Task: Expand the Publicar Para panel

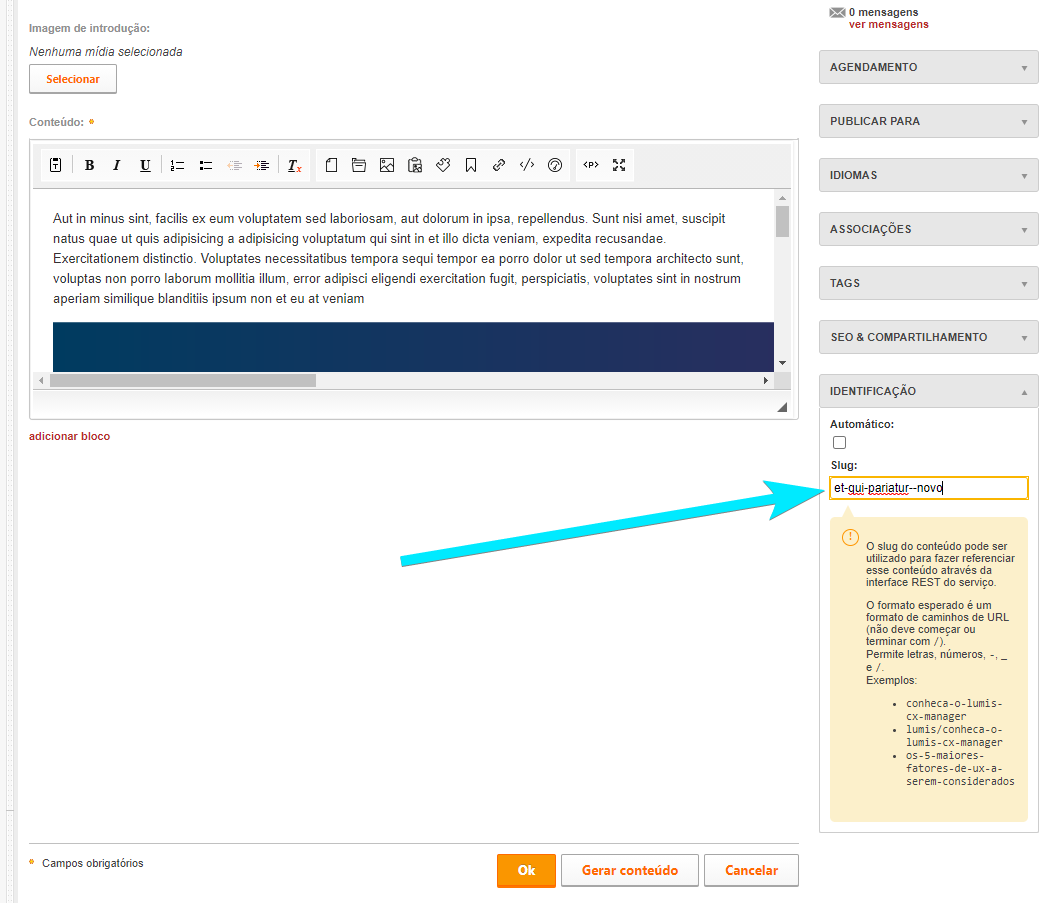Action: pyautogui.click(x=928, y=121)
